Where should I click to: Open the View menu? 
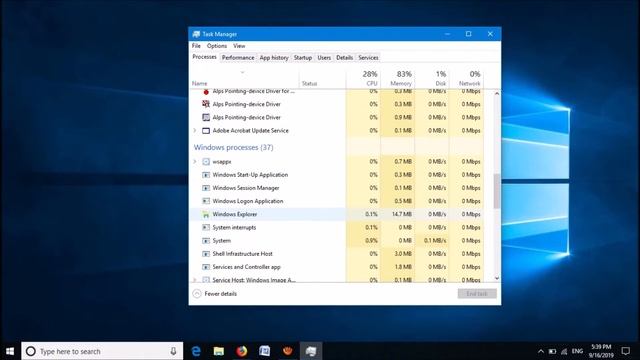point(239,46)
